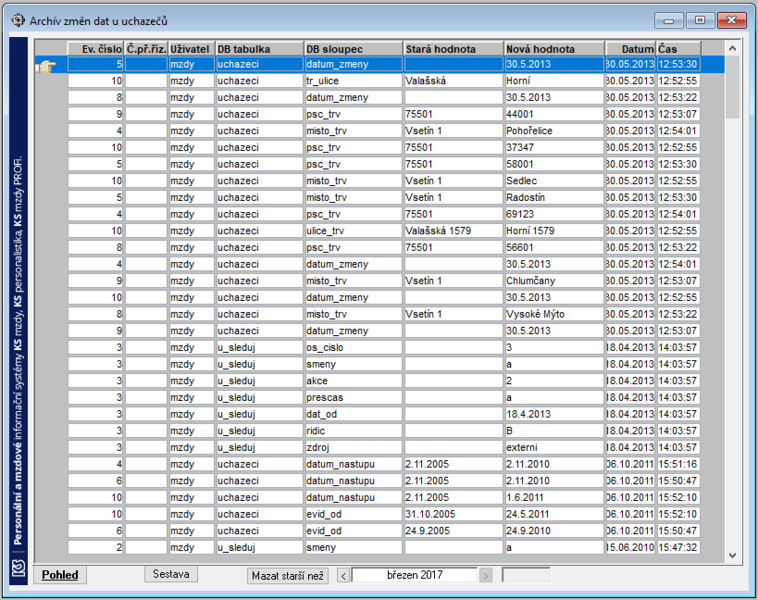Select the 58001 cell
Screen dimensions: 758x600
[x=554, y=164]
